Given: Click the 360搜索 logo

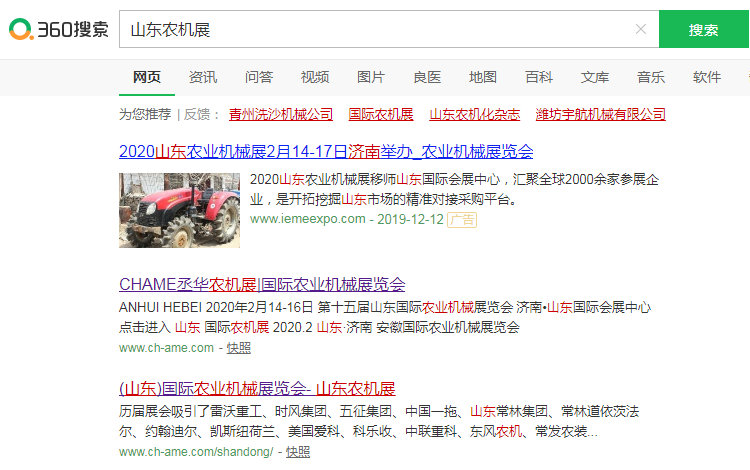Looking at the screenshot, I should pyautogui.click(x=59, y=29).
